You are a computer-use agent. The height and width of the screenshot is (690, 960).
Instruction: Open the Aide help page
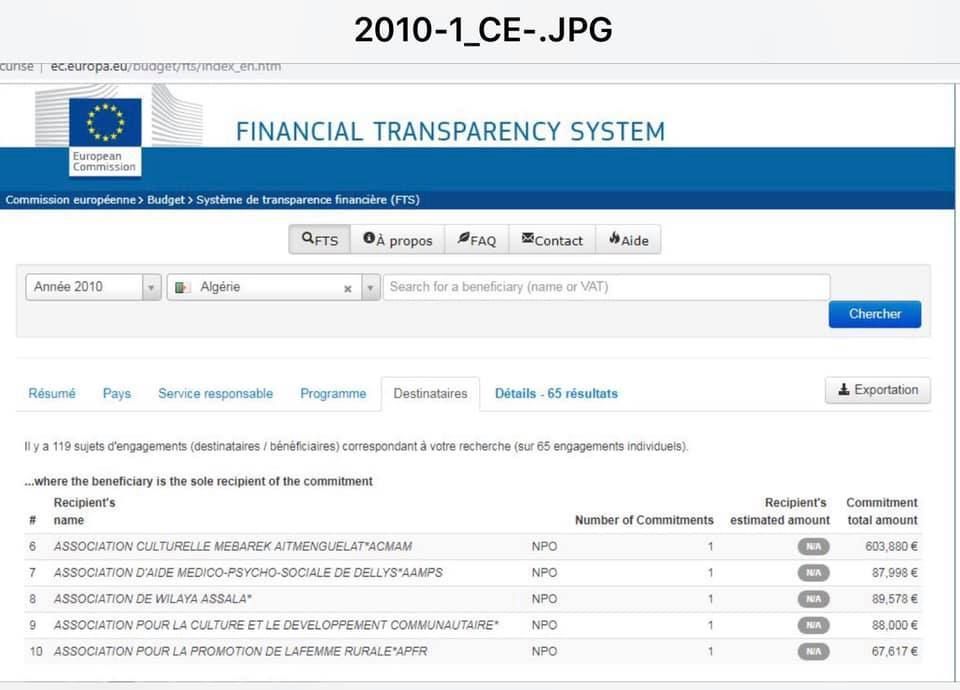point(628,240)
